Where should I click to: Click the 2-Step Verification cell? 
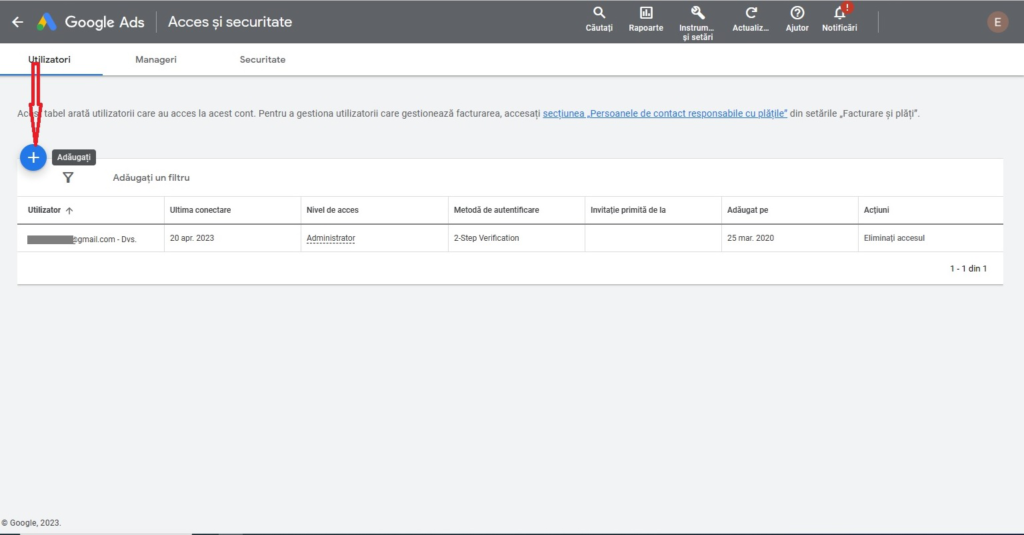(x=487, y=238)
